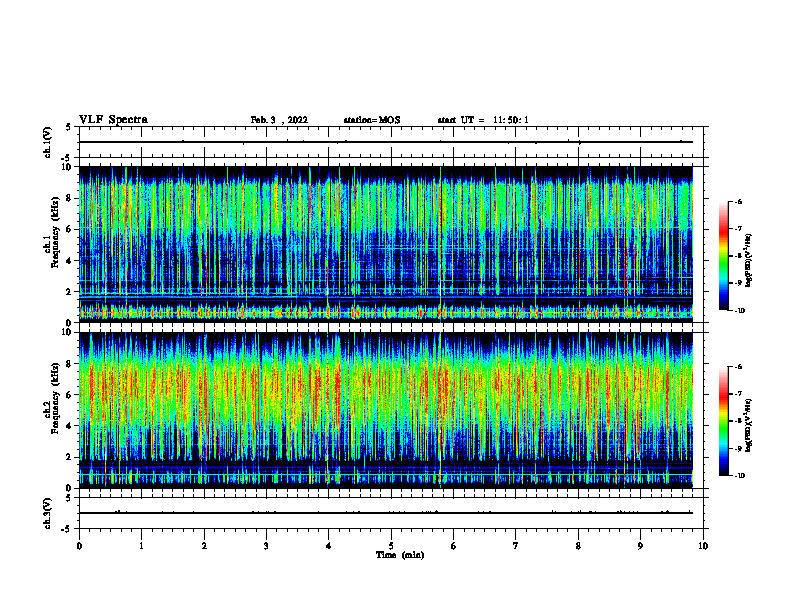Image resolution: width=792 pixels, height=612 pixels.
Task: Click the "ch.1(V)" axis label
Action: click(x=48, y=142)
